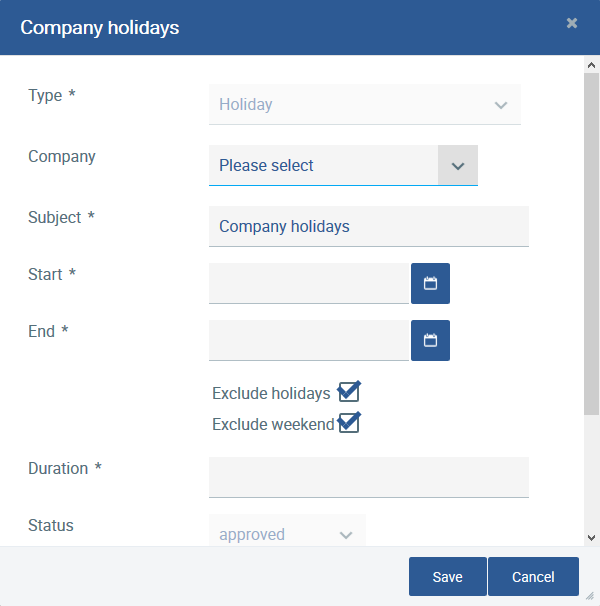Expand the Company dropdown arrow
This screenshot has width=600, height=606.
[457, 166]
